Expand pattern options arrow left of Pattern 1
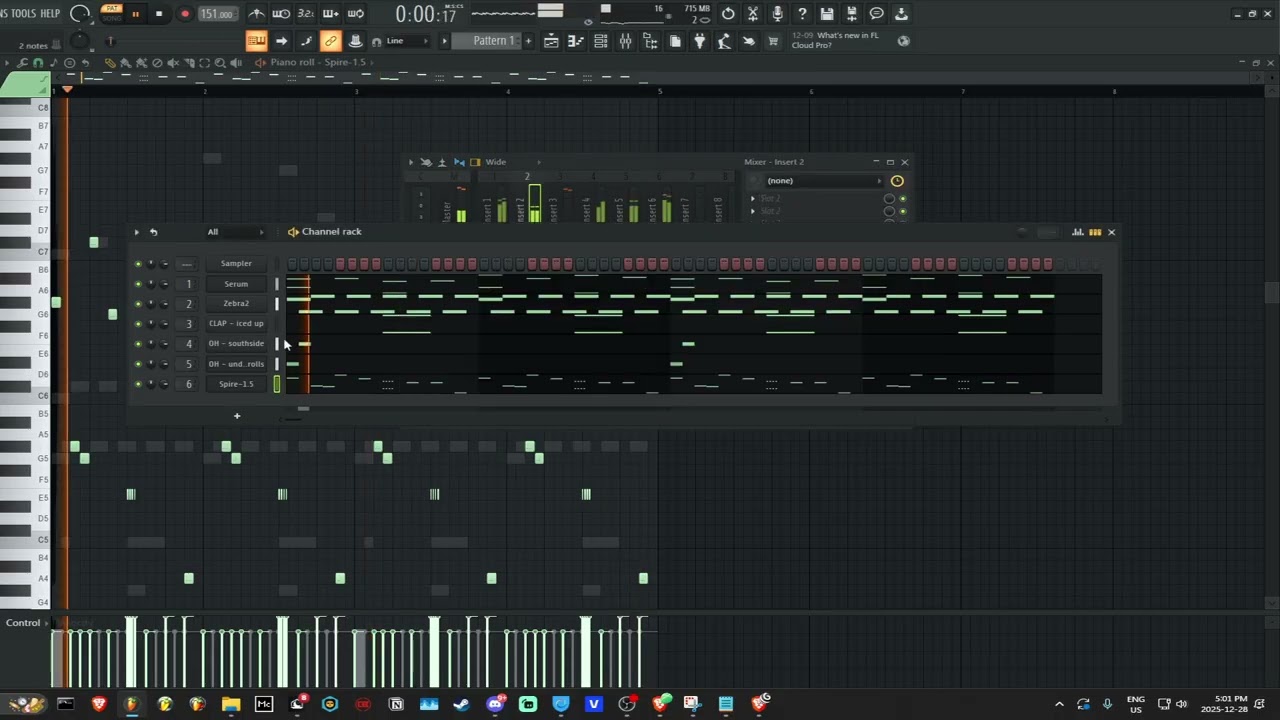Viewport: 1280px width, 720px height. click(x=444, y=41)
